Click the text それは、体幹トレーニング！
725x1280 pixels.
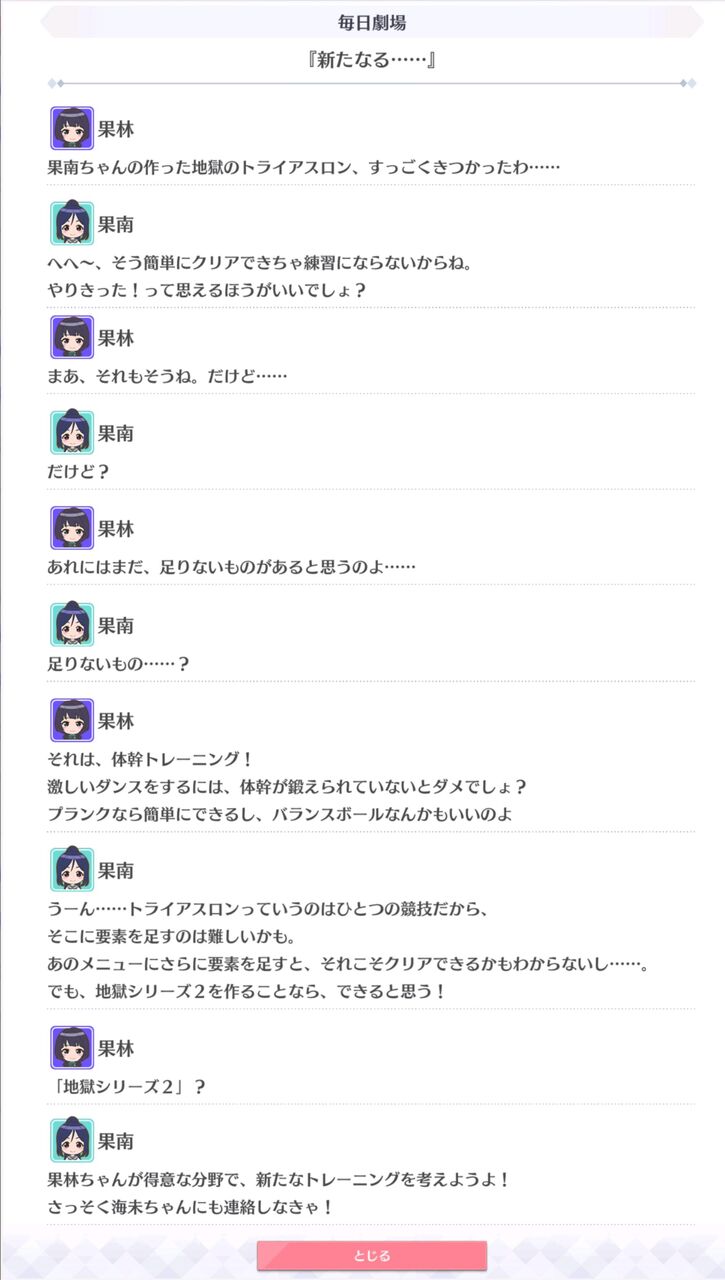pos(151,759)
